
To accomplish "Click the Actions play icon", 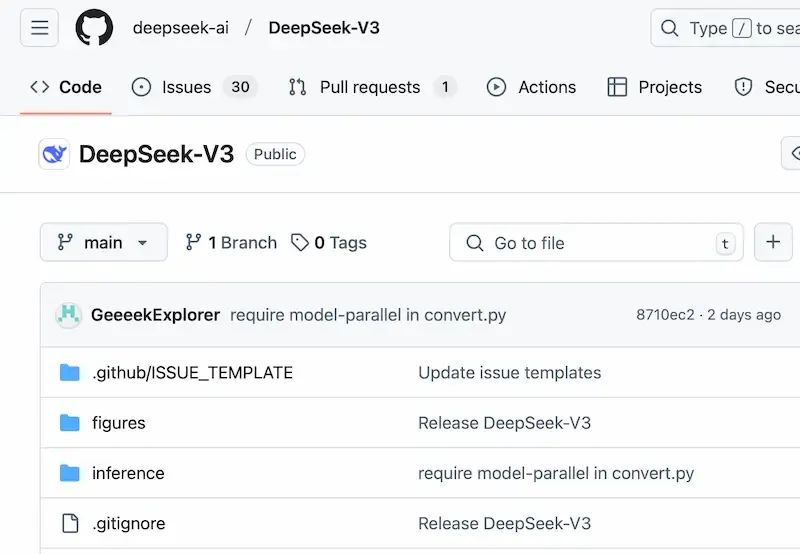I will click(x=496, y=87).
